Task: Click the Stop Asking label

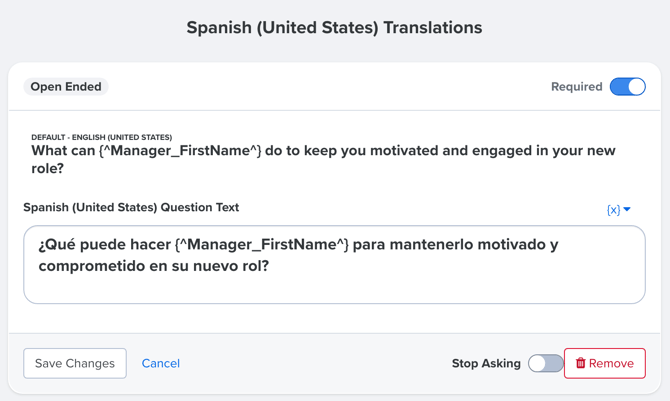Action: 486,363
